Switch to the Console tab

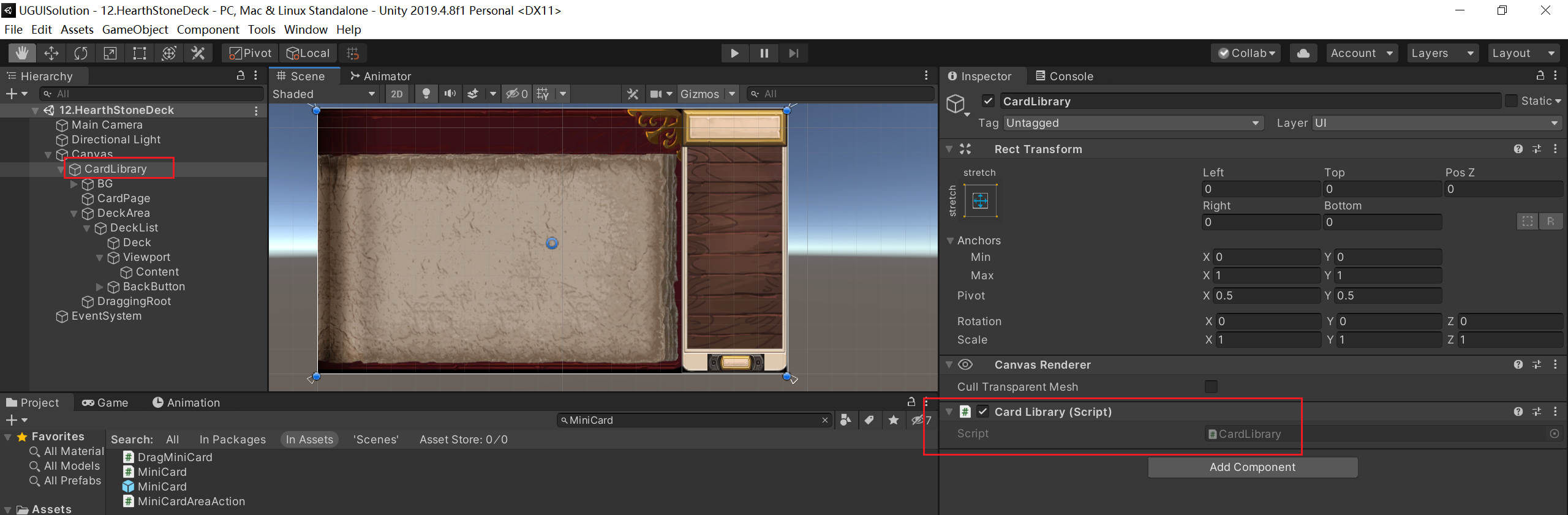1065,76
